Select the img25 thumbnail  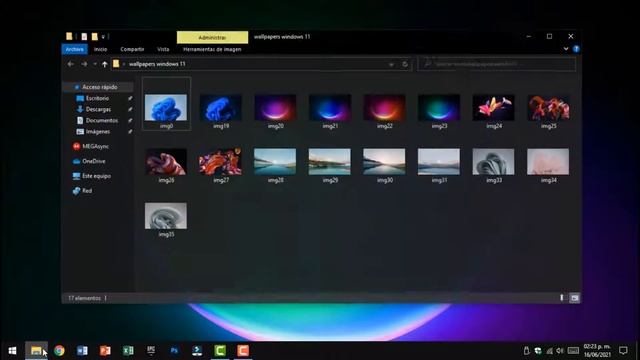pyautogui.click(x=549, y=107)
